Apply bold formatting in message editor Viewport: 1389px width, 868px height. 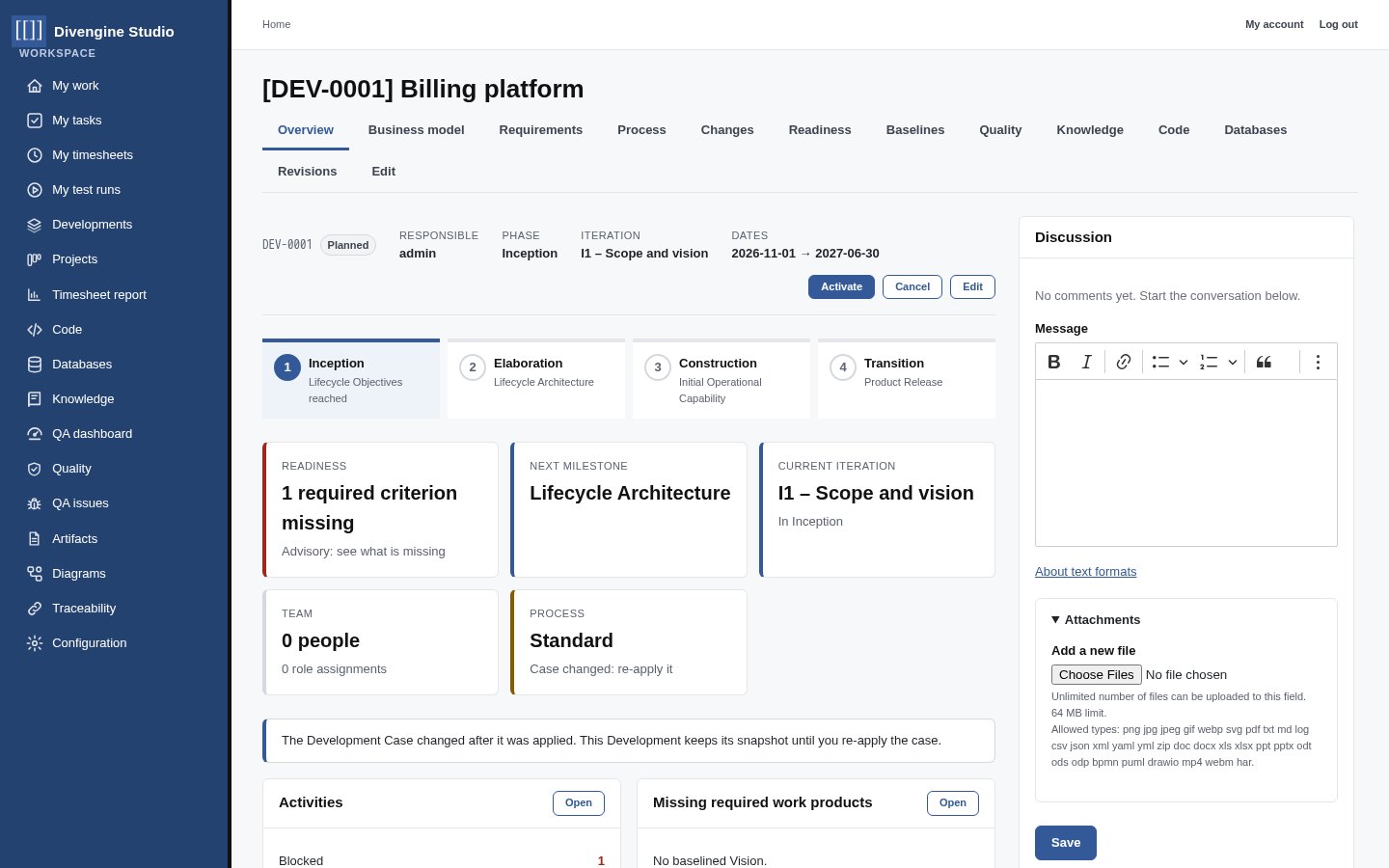coord(1054,362)
